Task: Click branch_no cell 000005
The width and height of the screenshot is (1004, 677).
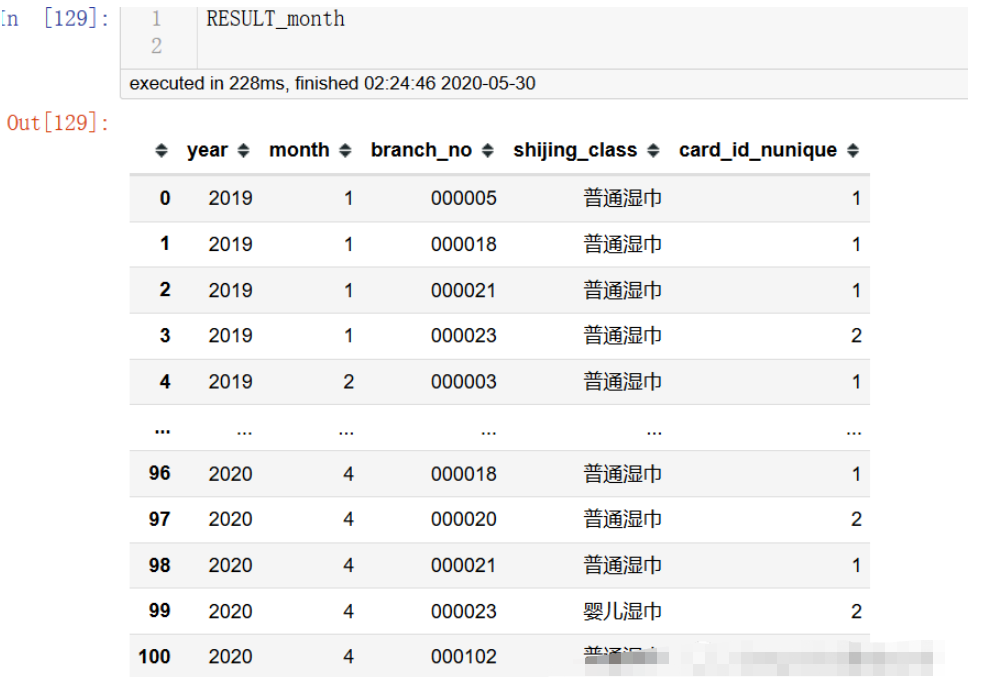Action: click(x=464, y=198)
